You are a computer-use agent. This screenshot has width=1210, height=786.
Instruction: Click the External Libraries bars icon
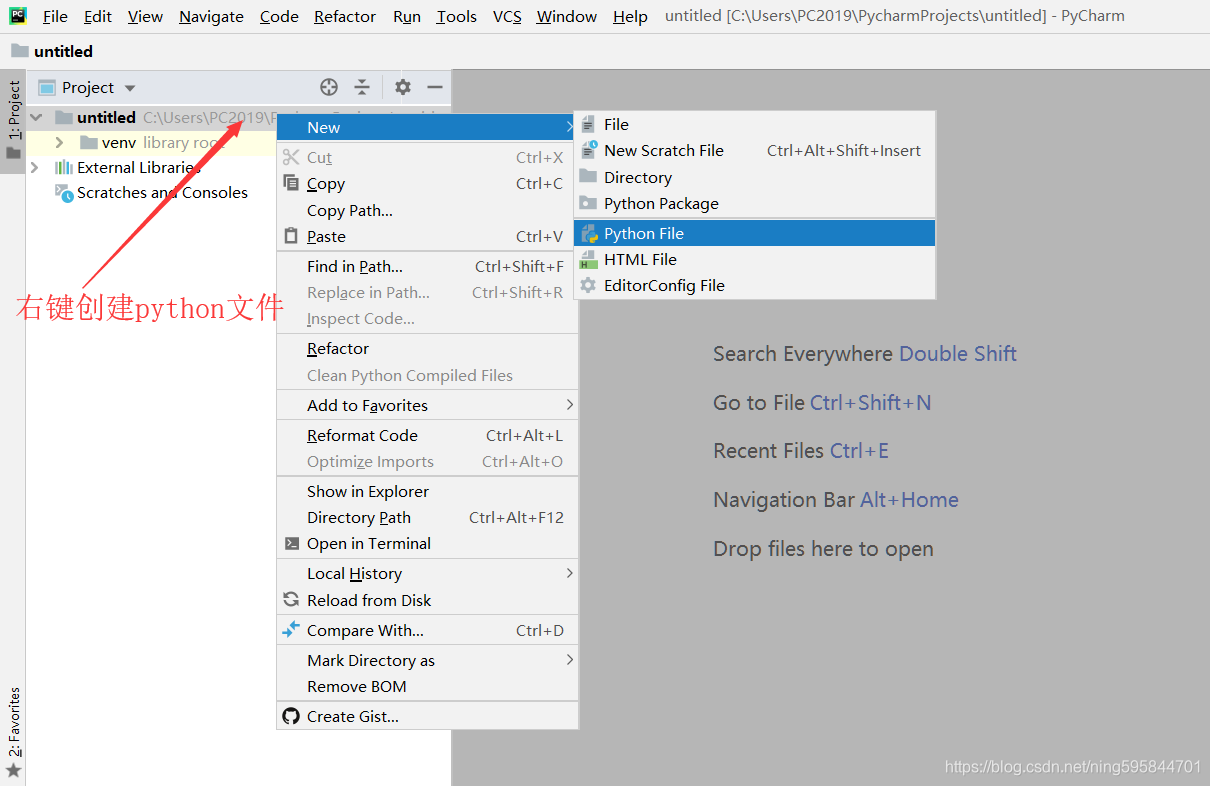[64, 167]
